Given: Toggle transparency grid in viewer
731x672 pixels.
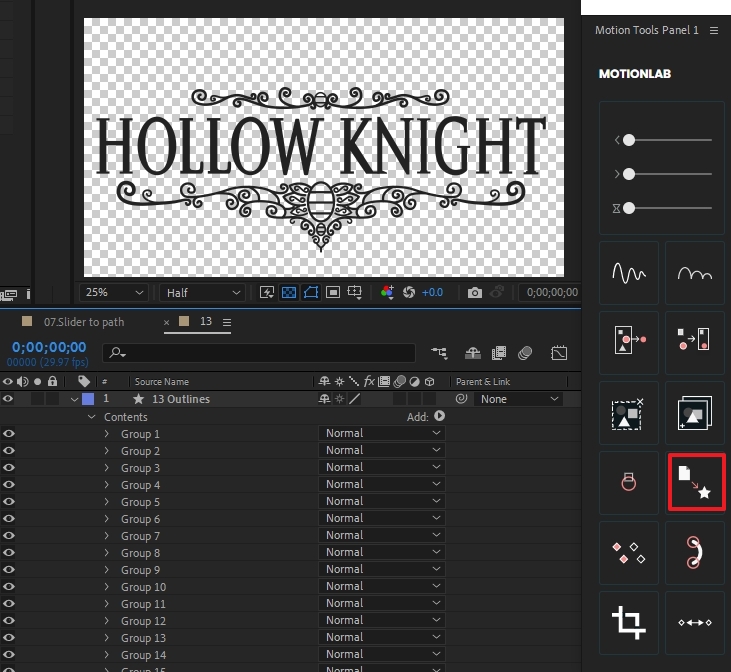Looking at the screenshot, I should [x=289, y=292].
